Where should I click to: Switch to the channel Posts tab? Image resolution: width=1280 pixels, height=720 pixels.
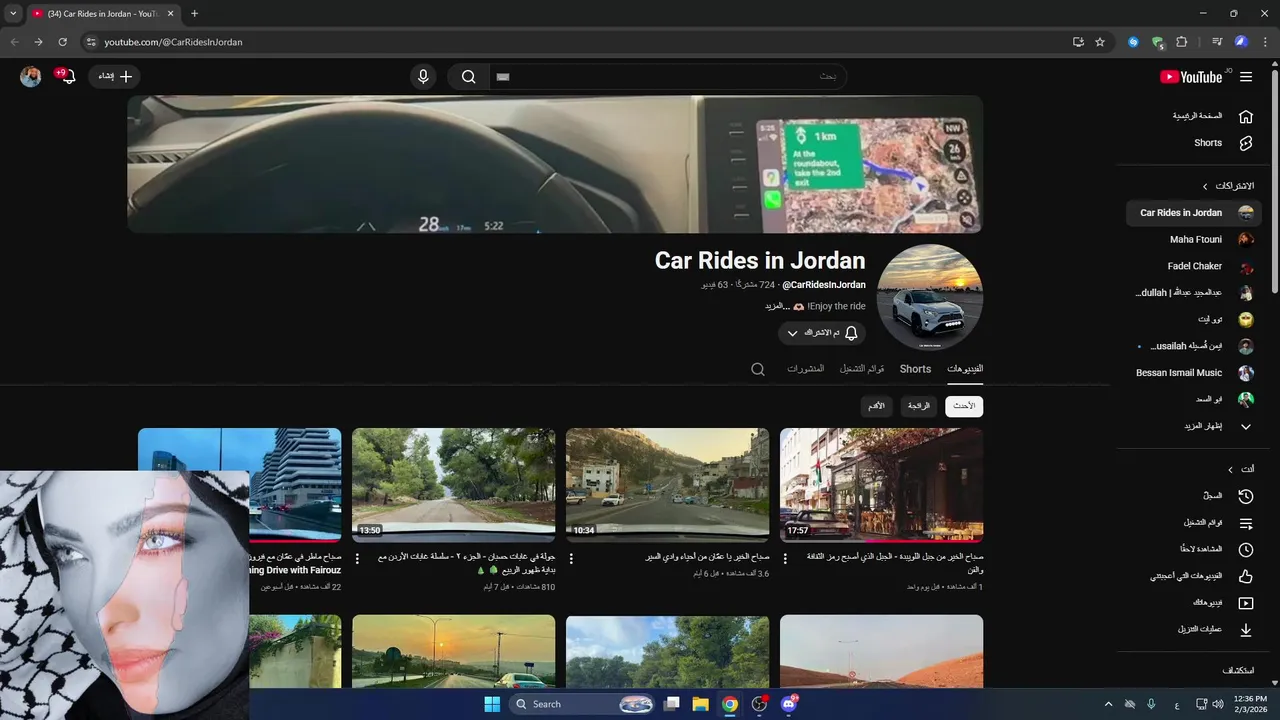click(805, 369)
